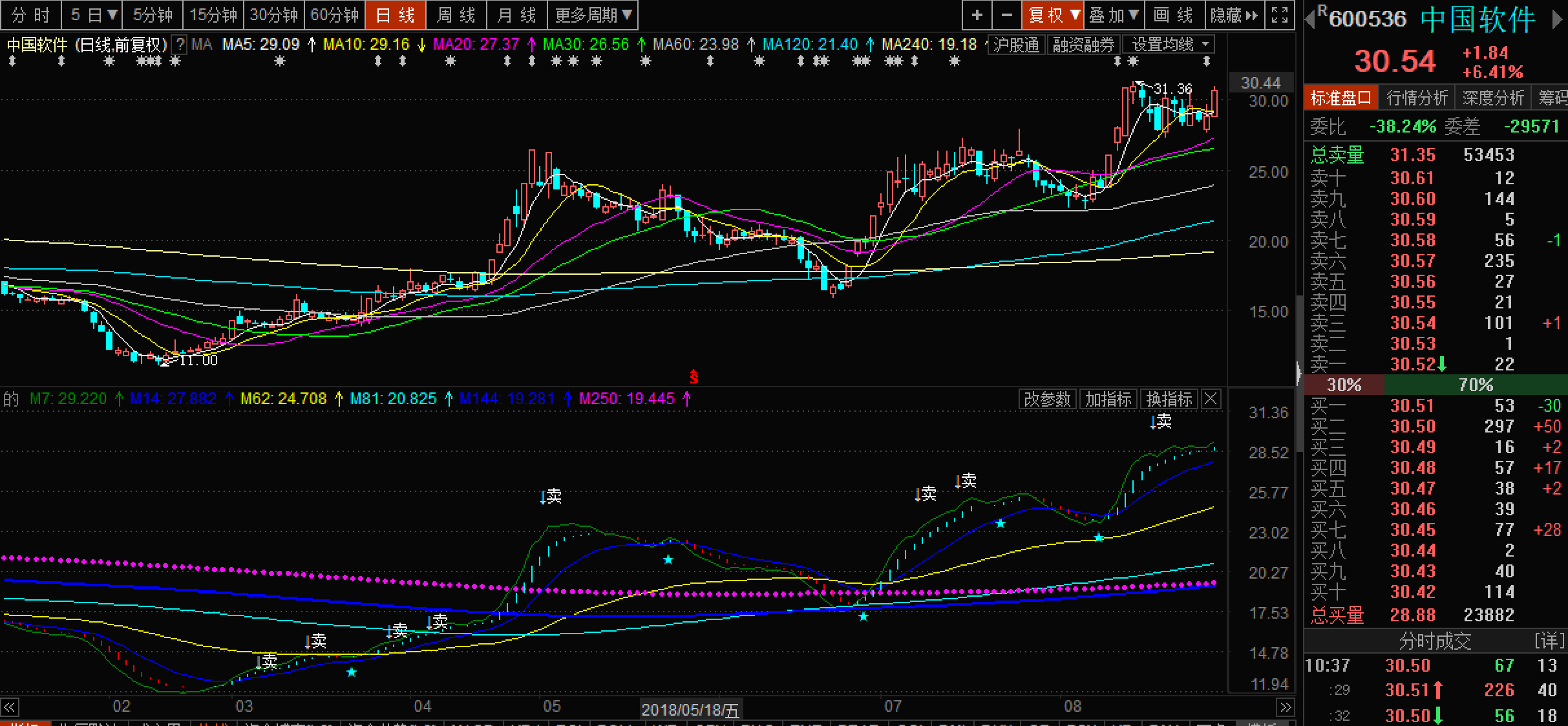This screenshot has width=1568, height=726.
Task: Click the cyan star marker near the 04 axis label
Action: pos(352,672)
